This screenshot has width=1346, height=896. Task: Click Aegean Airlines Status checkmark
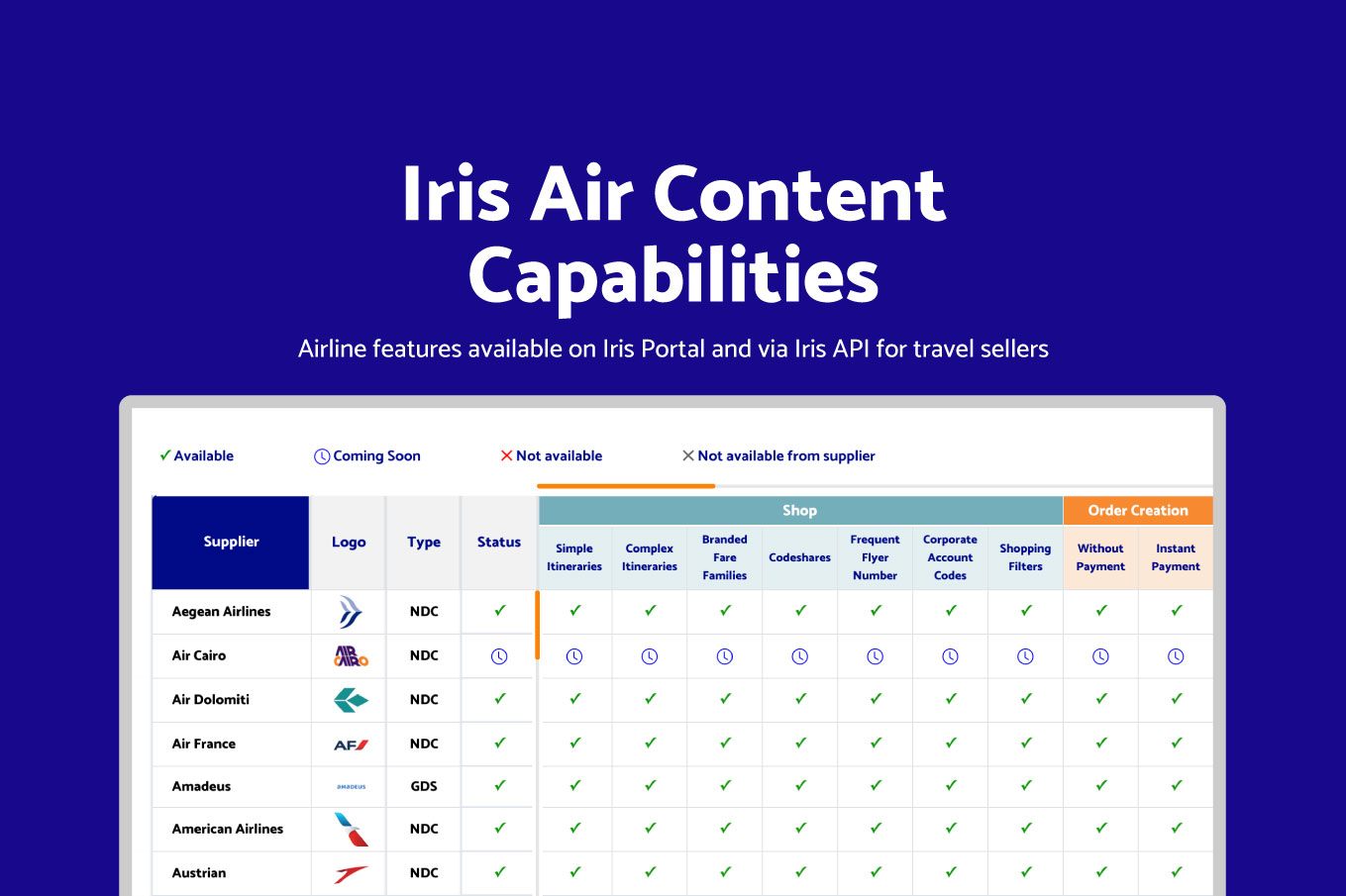[x=500, y=611]
